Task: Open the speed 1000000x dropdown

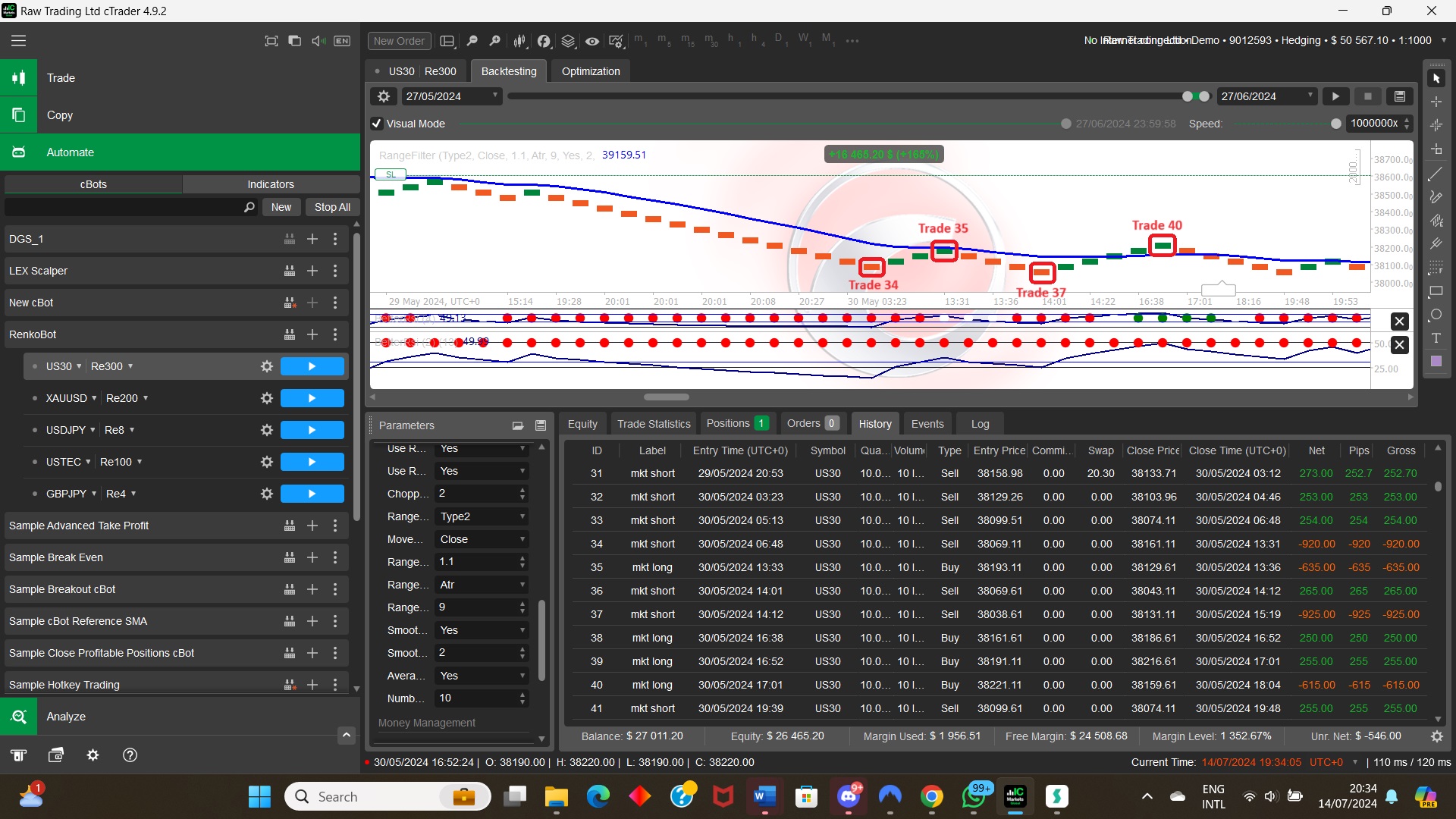Action: (x=1379, y=124)
